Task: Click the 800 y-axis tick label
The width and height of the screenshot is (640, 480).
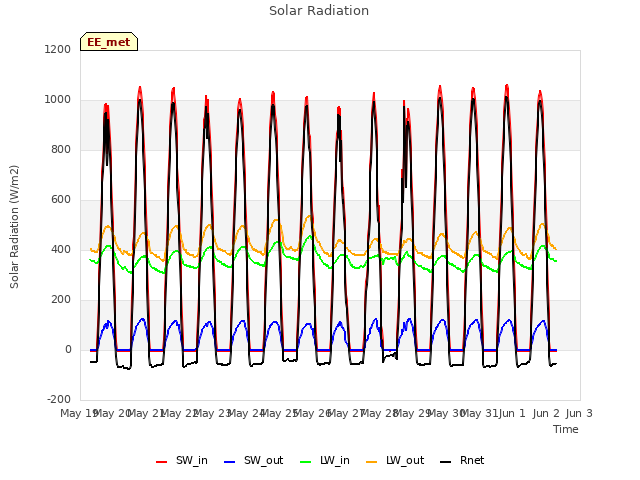Action: 61,149
